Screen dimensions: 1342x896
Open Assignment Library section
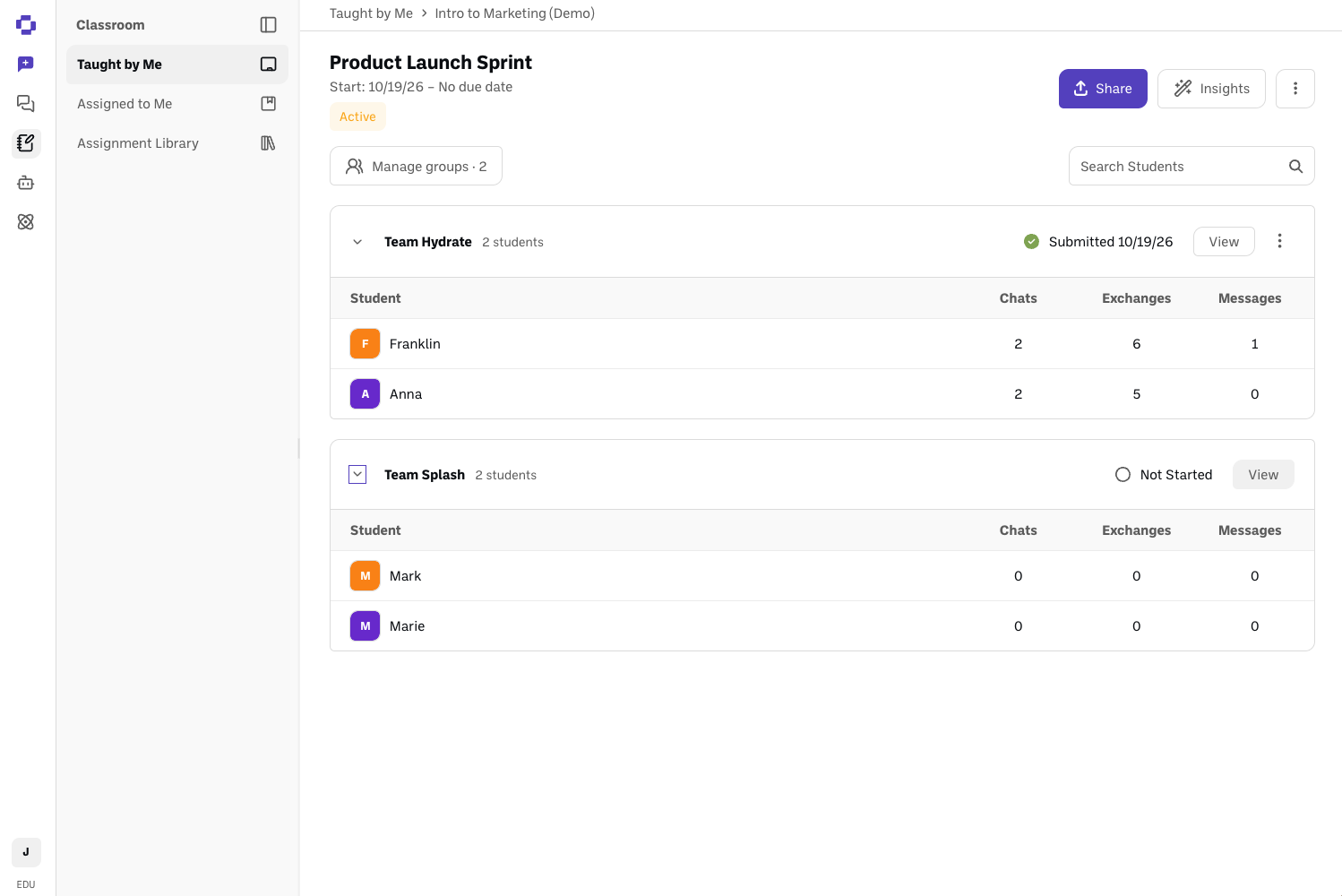[x=177, y=143]
